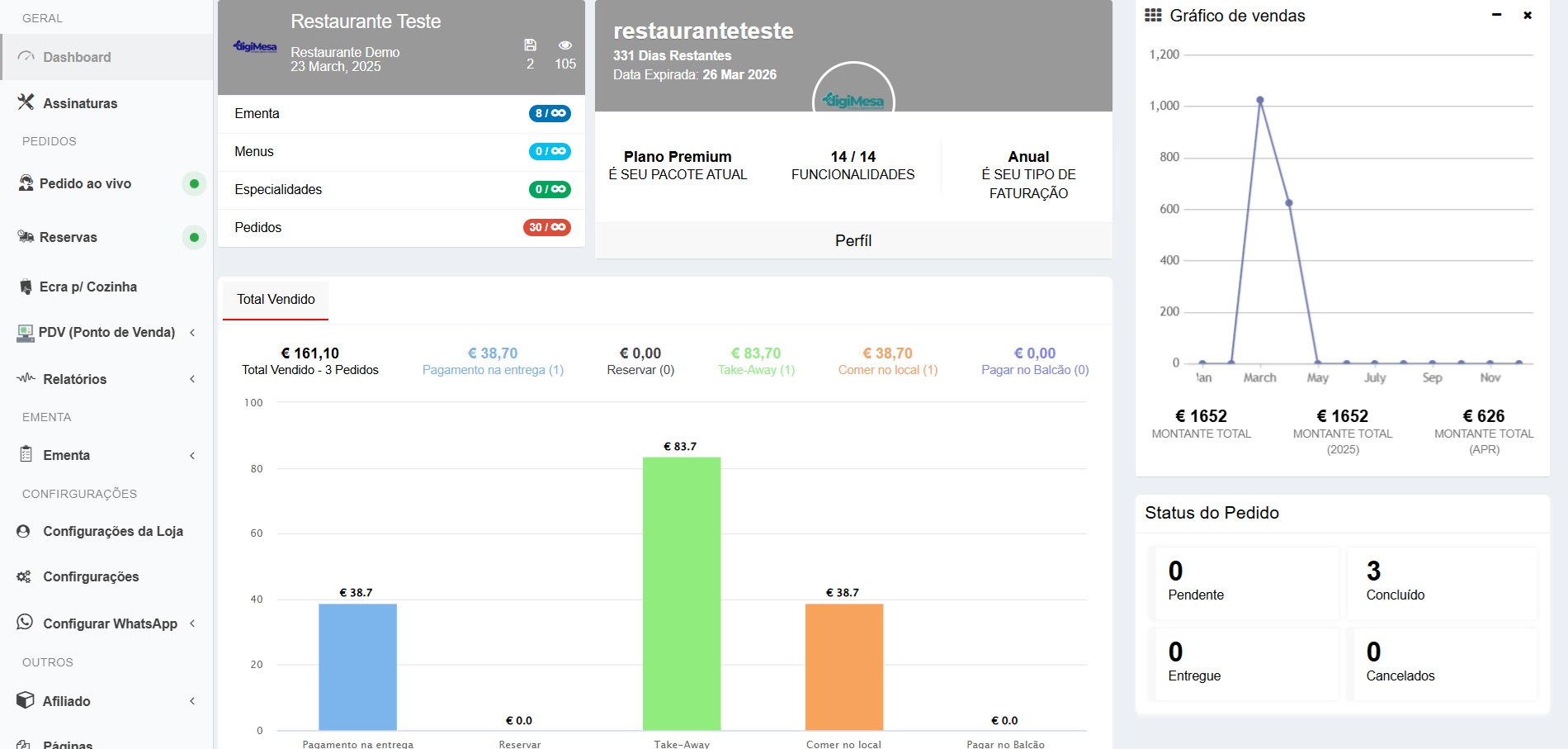Collapse the Gráfico de vendas panel
The width and height of the screenshot is (1568, 749).
(1496, 15)
